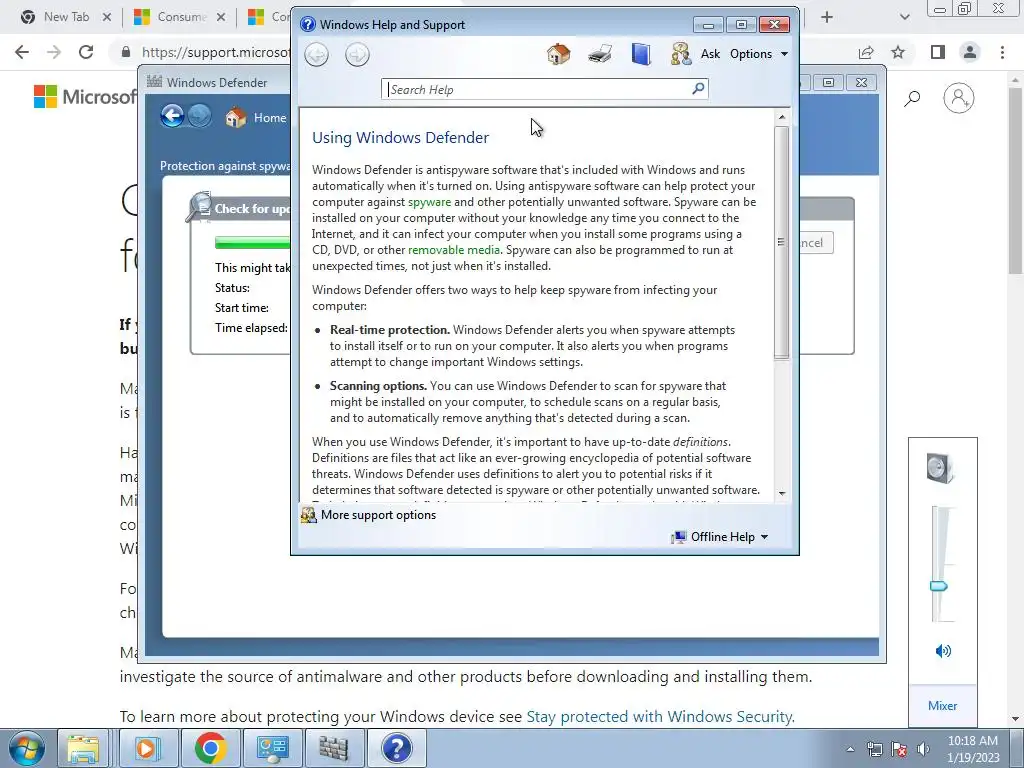Open Stay protected with Windows Security link
This screenshot has height=768, width=1024.
tap(660, 716)
